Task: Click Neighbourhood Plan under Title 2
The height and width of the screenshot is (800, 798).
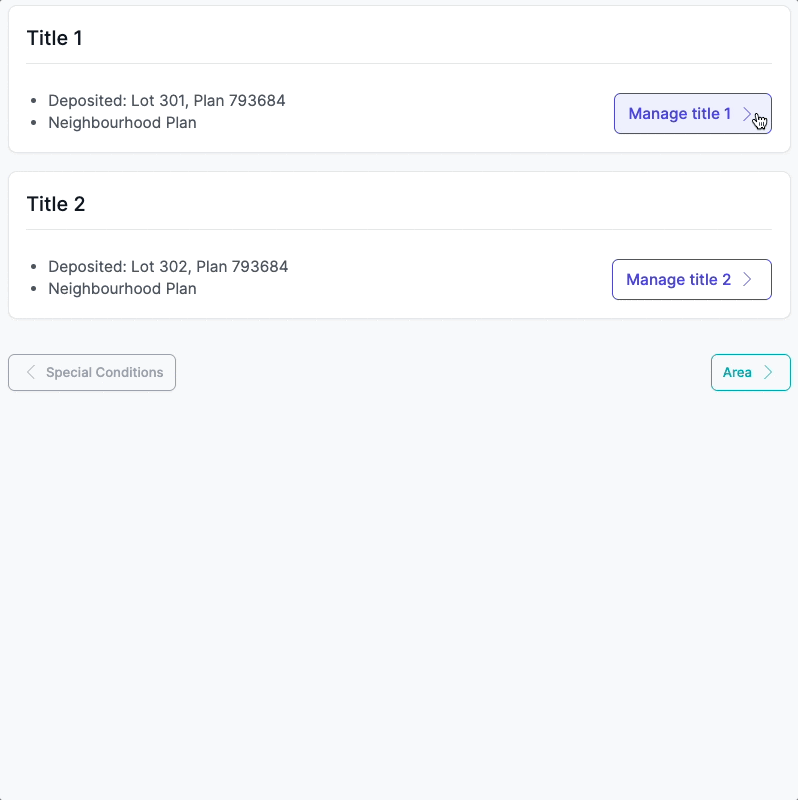Action: (122, 289)
